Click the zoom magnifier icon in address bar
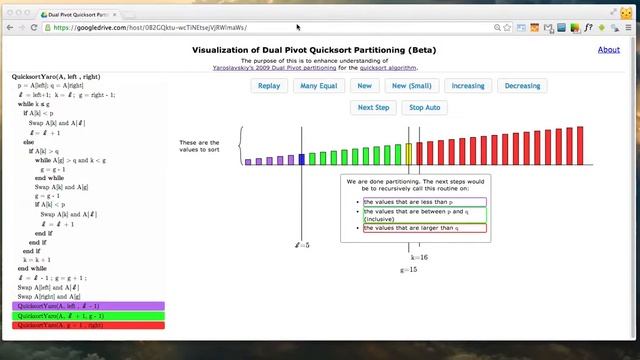The height and width of the screenshot is (360, 640). tap(497, 28)
